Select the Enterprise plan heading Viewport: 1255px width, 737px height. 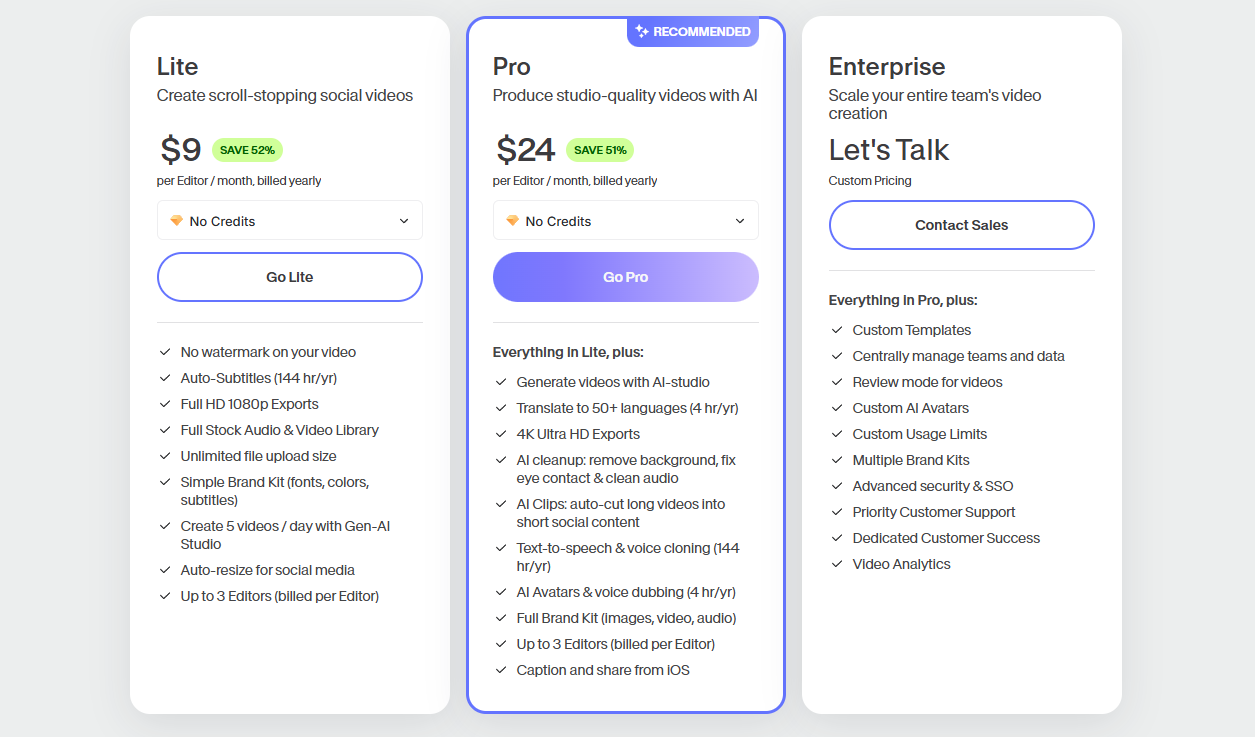point(887,67)
